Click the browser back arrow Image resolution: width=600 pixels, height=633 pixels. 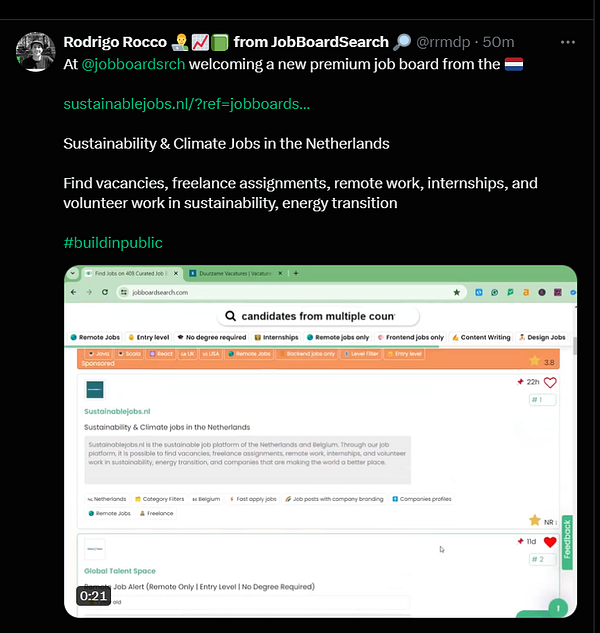point(73,292)
